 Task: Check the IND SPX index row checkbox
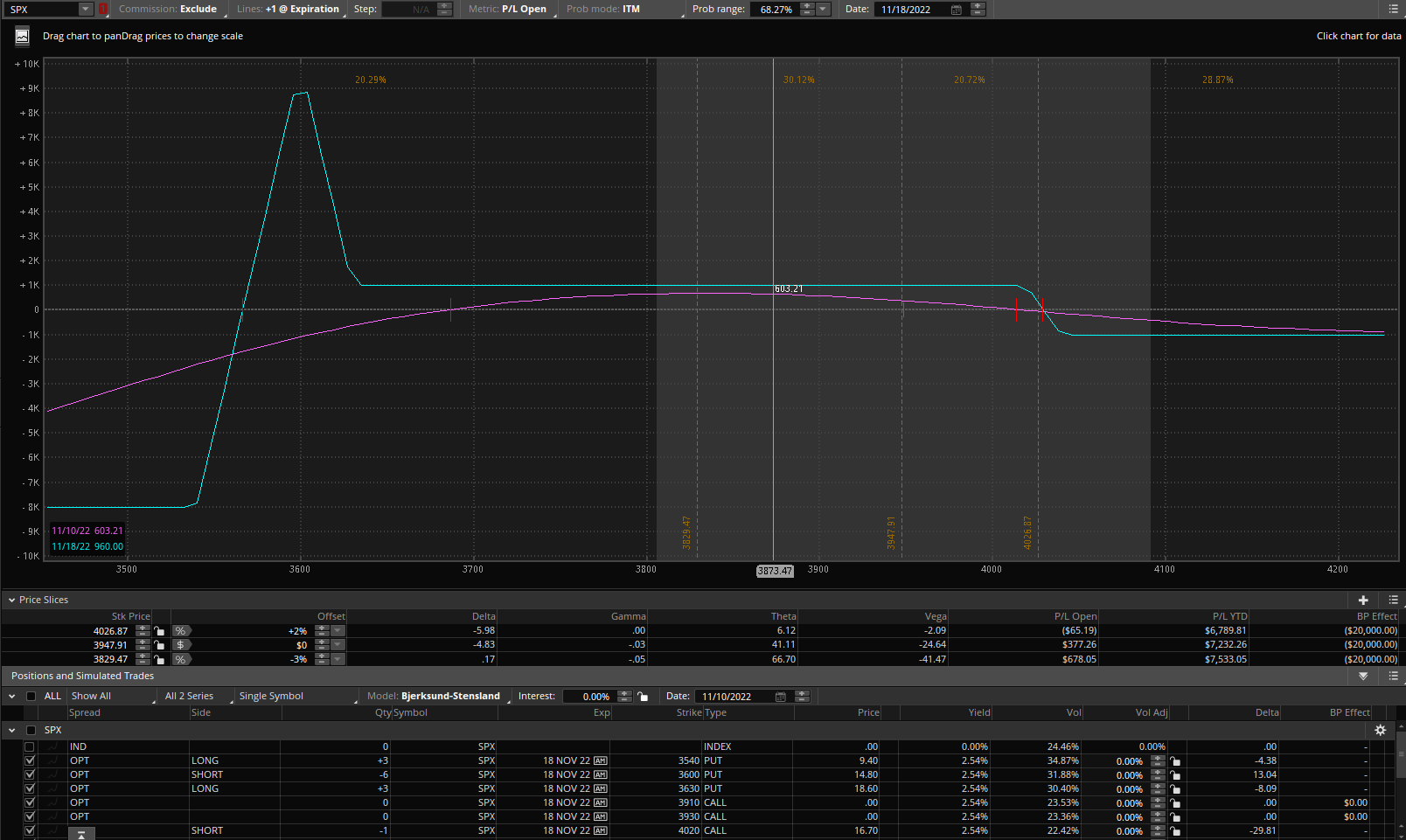[x=30, y=747]
